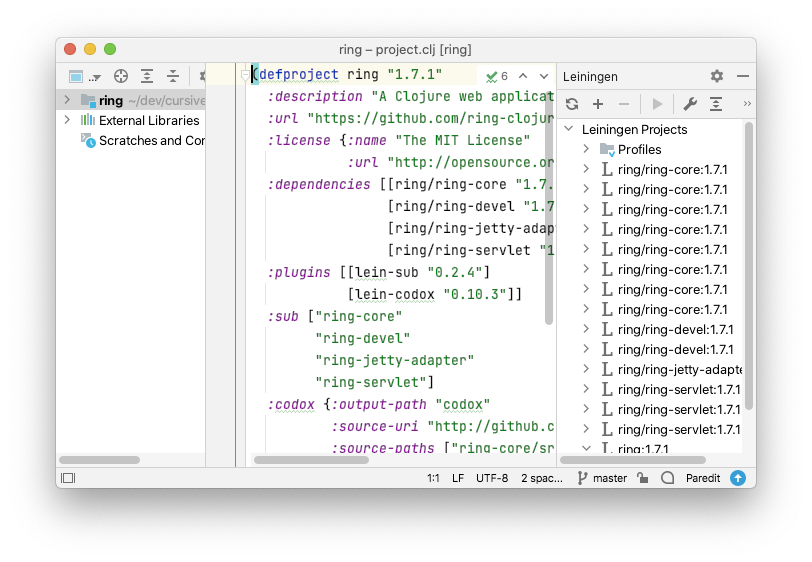Open the Project view selector icon
This screenshot has height=562, width=812.
[x=76, y=77]
